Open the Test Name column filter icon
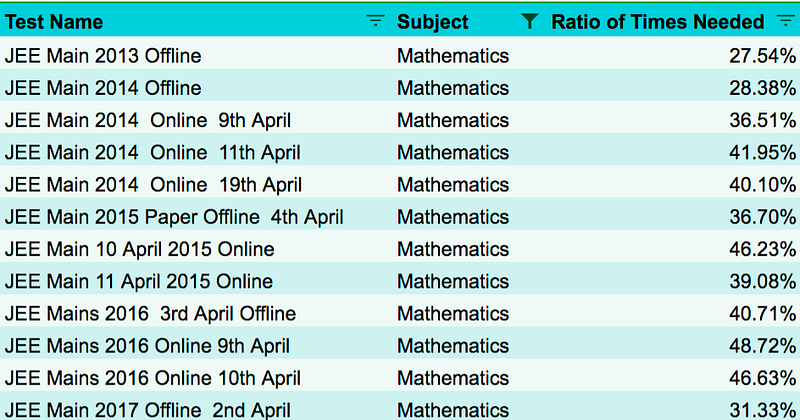The image size is (800, 420). point(376,21)
